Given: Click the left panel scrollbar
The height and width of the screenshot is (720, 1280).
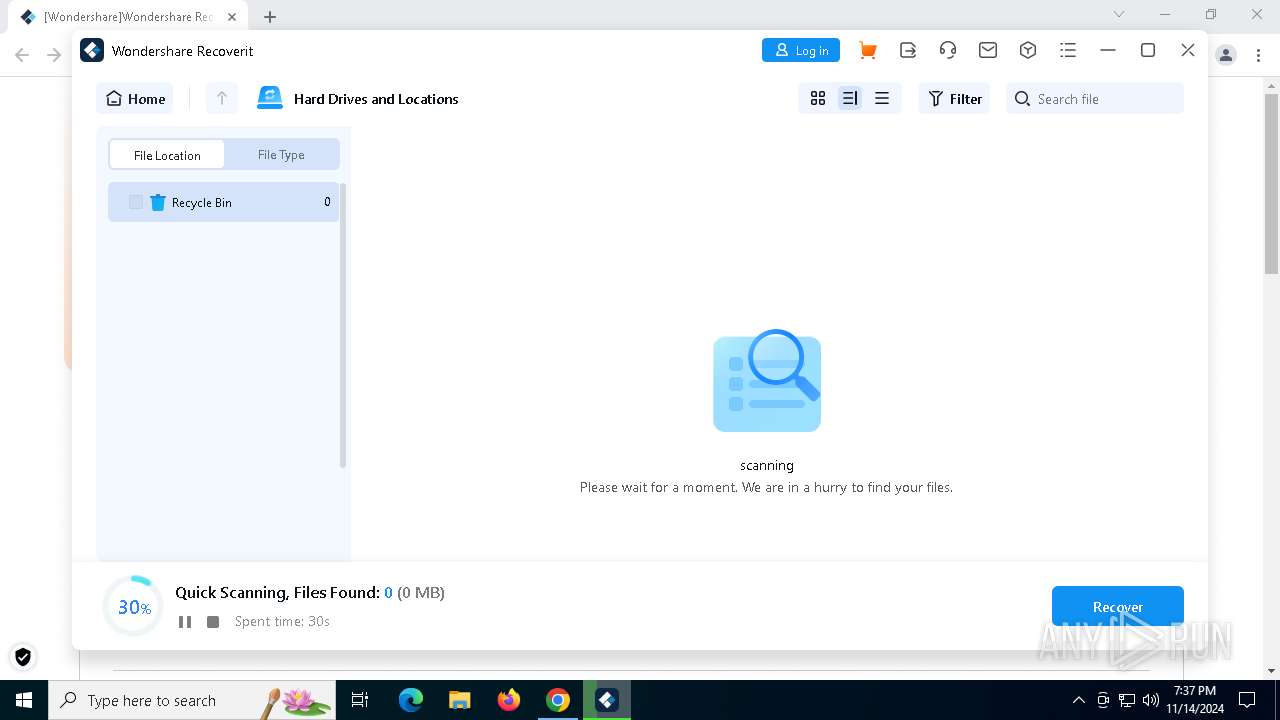Looking at the screenshot, I should (x=343, y=326).
